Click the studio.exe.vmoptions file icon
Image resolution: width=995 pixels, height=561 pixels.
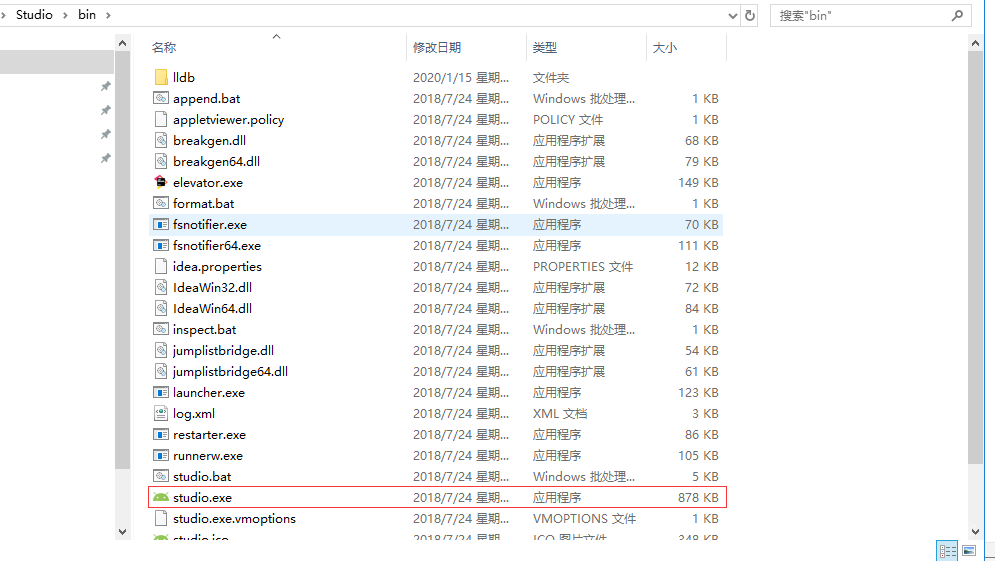click(161, 518)
